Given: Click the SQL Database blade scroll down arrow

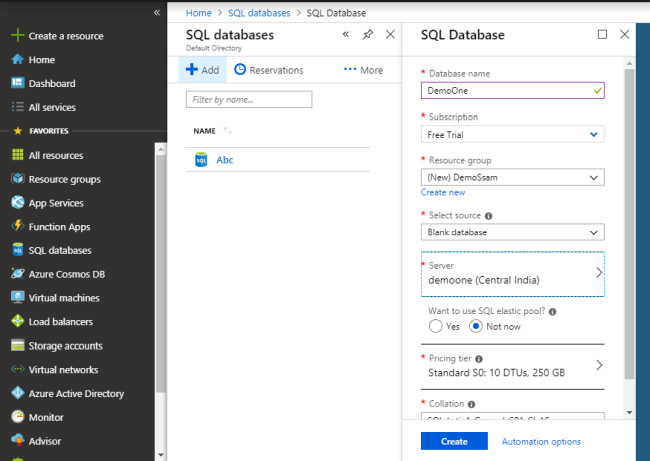Looking at the screenshot, I should [629, 412].
